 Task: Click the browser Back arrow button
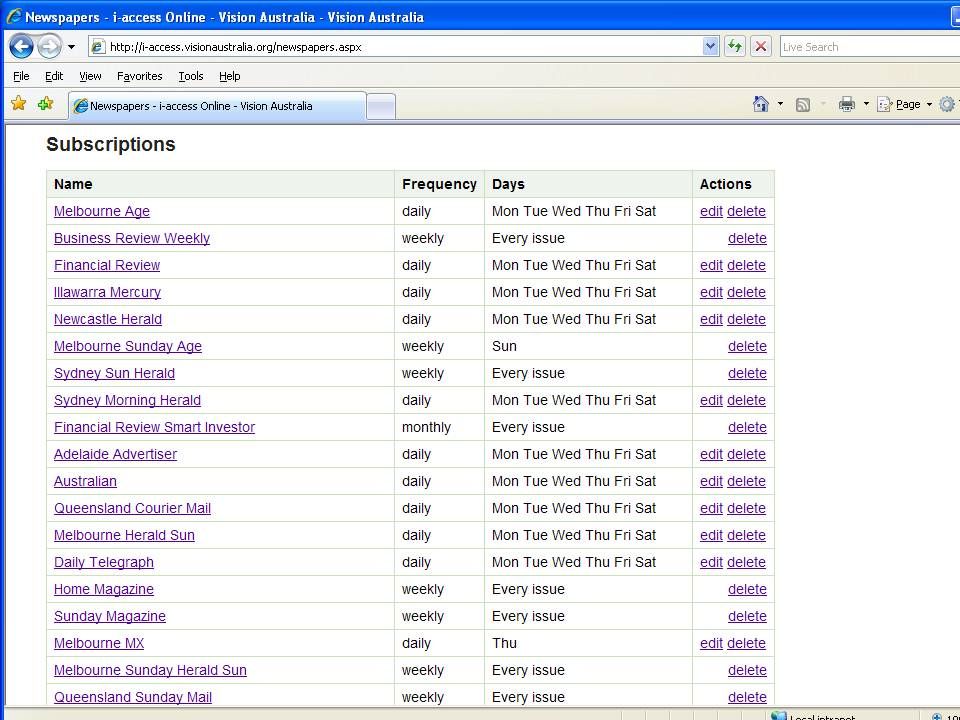(x=21, y=47)
